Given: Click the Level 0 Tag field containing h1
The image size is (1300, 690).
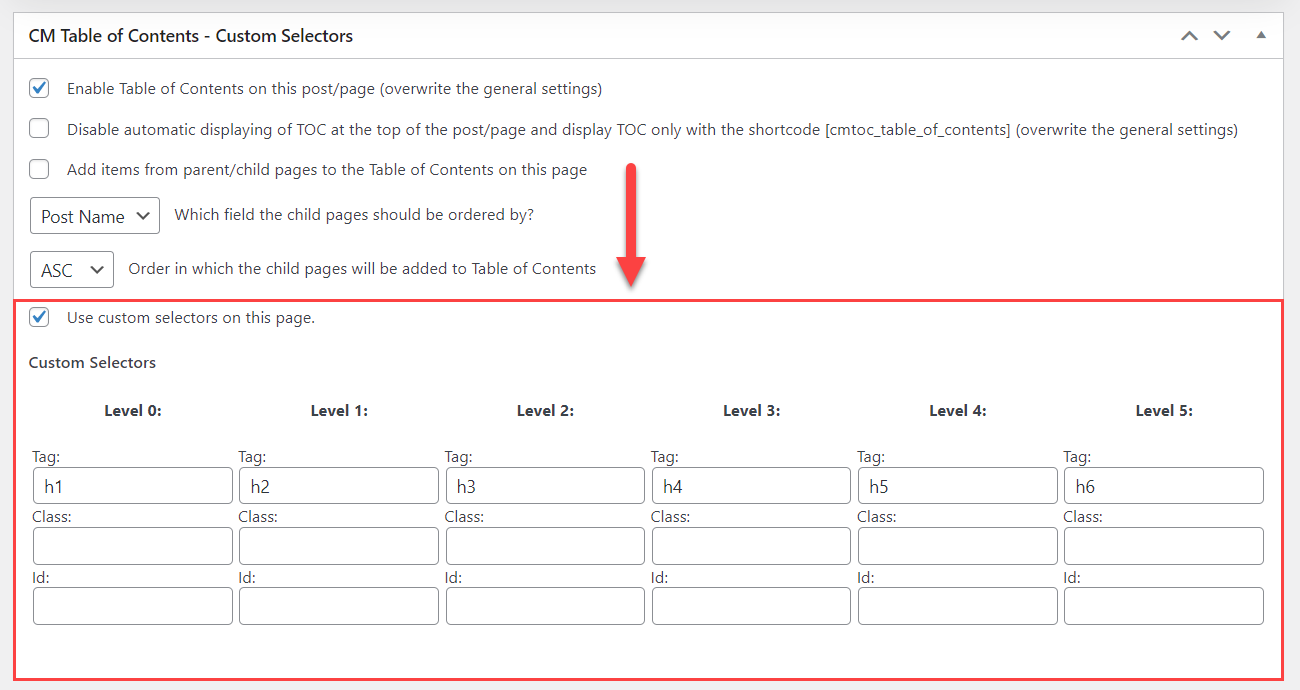Looking at the screenshot, I should pos(133,486).
